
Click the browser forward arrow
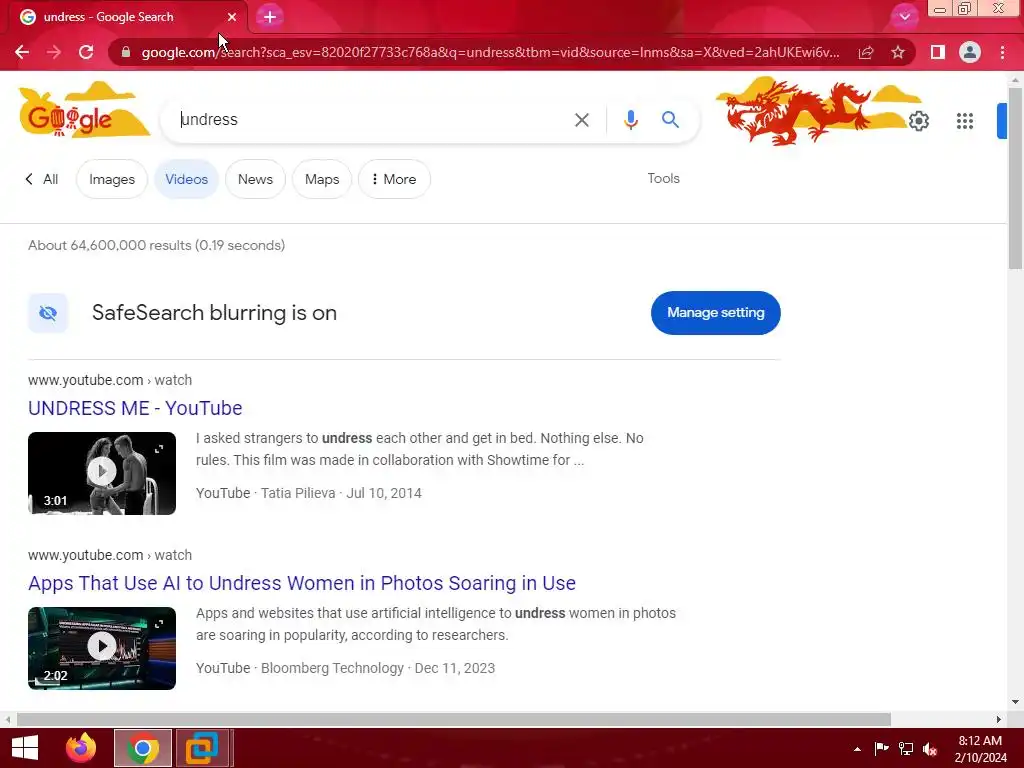(54, 52)
